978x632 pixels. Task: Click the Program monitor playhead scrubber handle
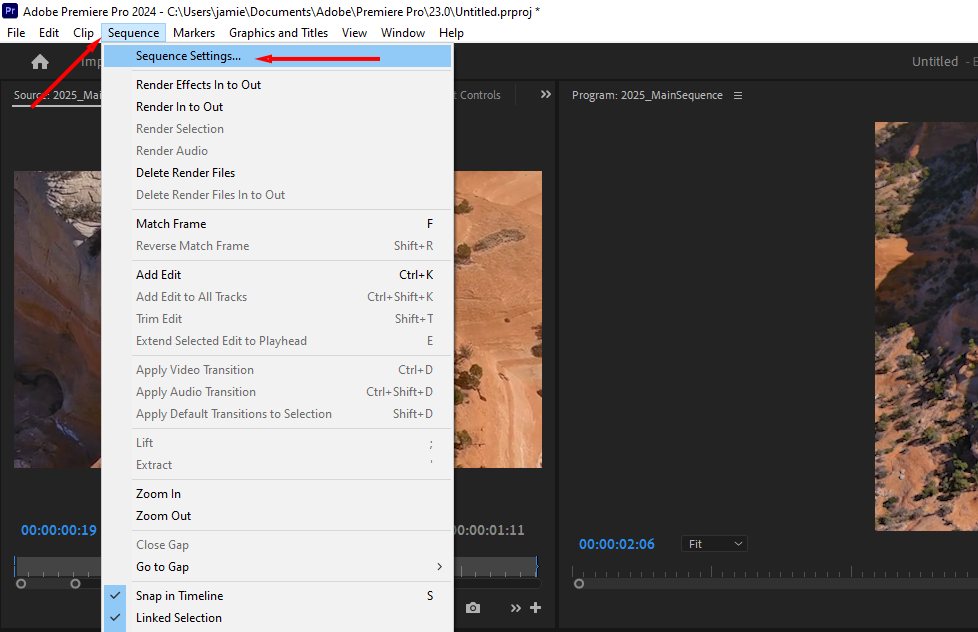tap(579, 584)
